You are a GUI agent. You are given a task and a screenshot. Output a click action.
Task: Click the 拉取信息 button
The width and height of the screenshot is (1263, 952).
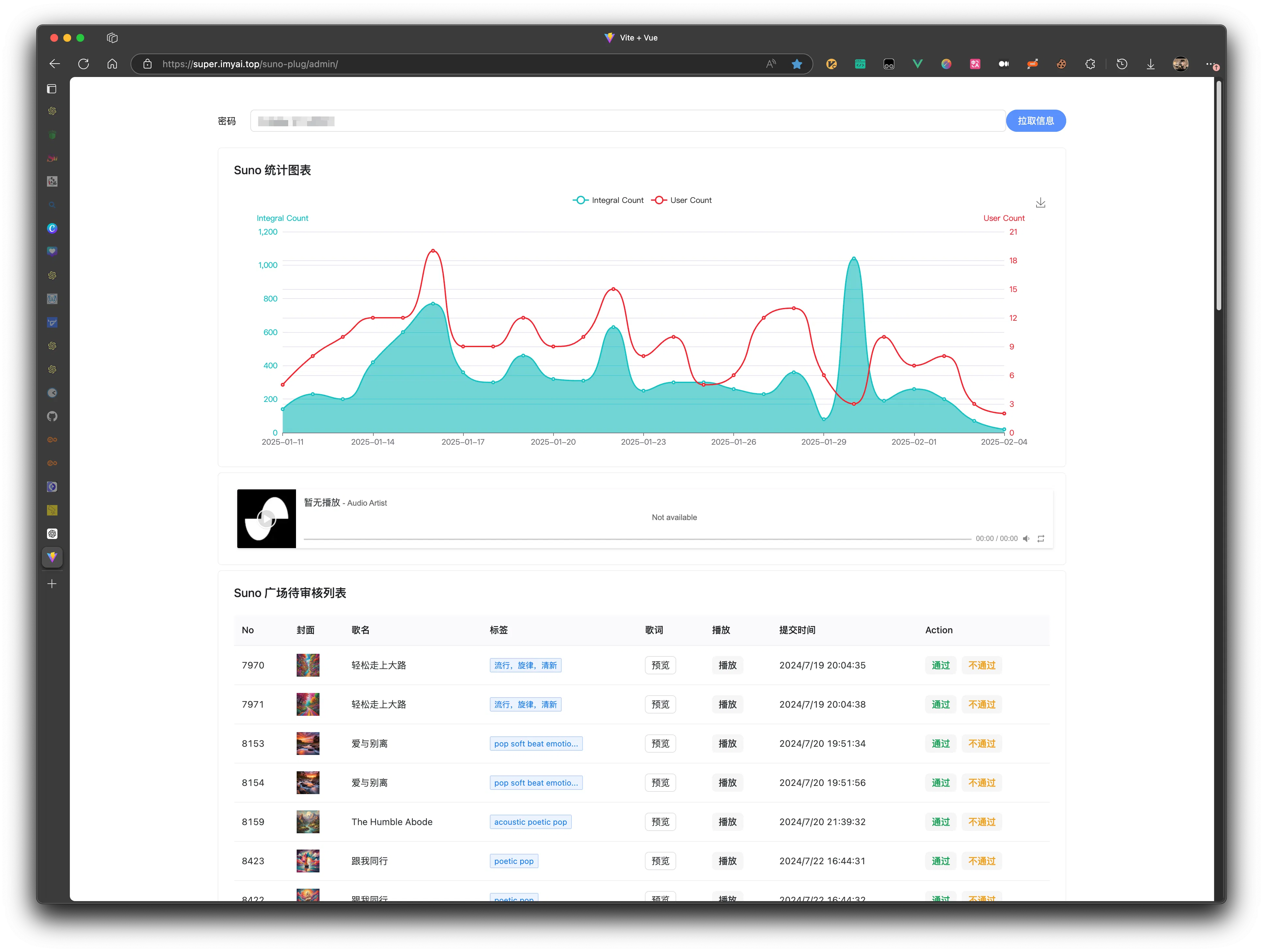[1036, 121]
